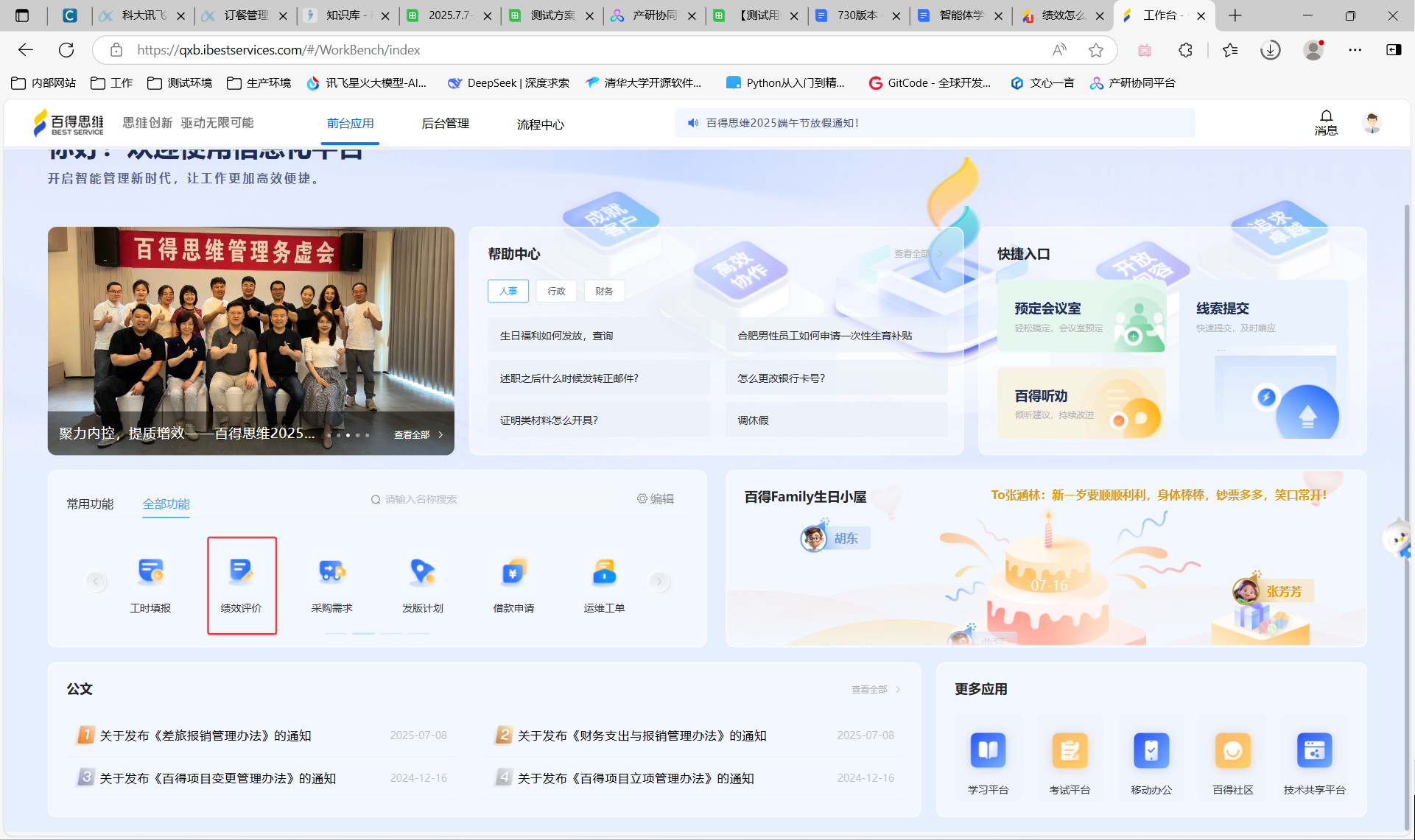Refresh the browser page

pos(66,50)
